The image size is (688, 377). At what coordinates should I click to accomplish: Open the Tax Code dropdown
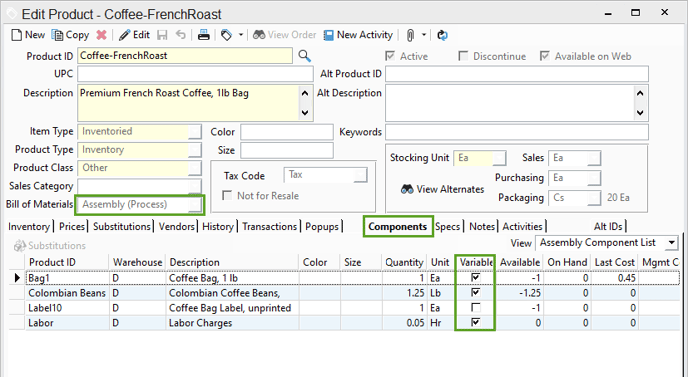(x=361, y=175)
